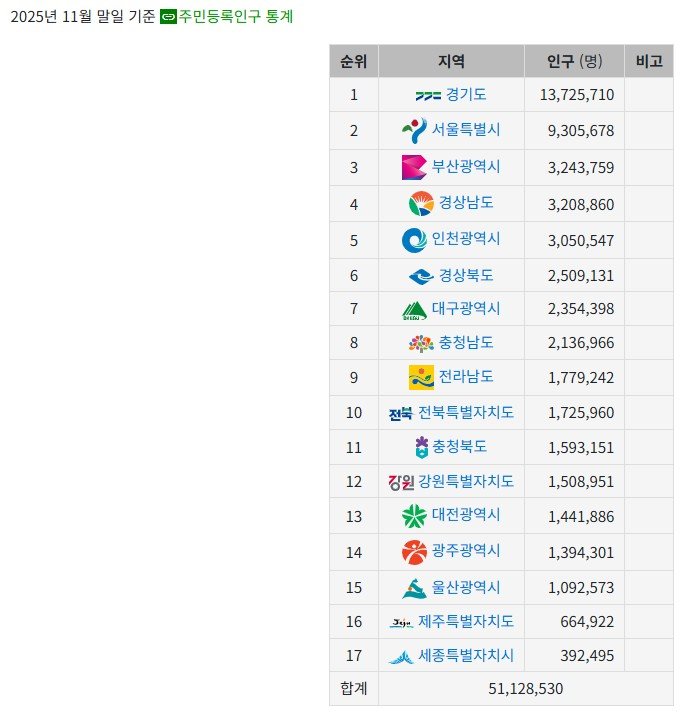The width and height of the screenshot is (684, 719).
Task: Click the Gyeonggi-do logo icon
Action: click(428, 95)
